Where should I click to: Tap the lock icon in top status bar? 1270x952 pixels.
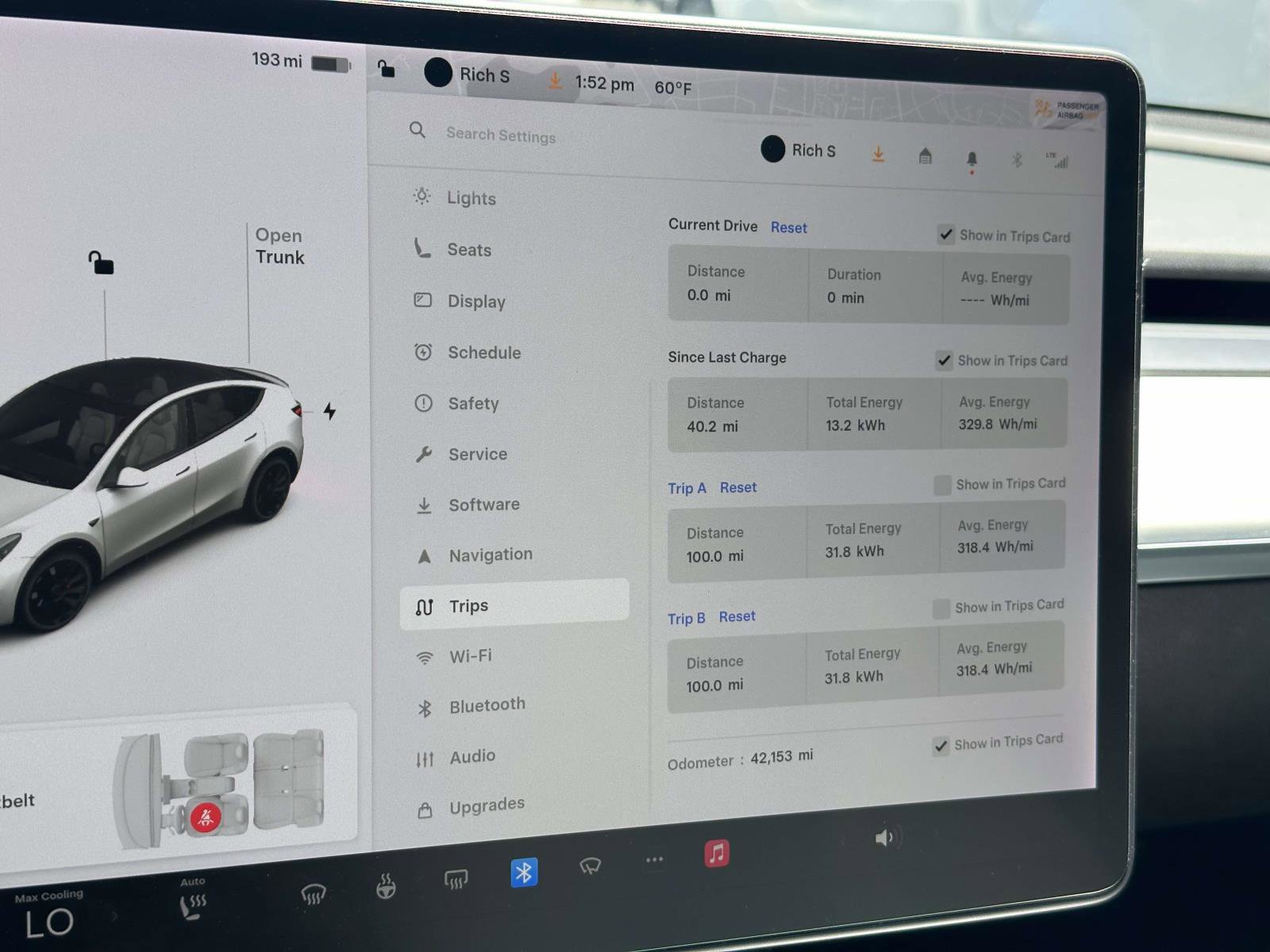[386, 68]
